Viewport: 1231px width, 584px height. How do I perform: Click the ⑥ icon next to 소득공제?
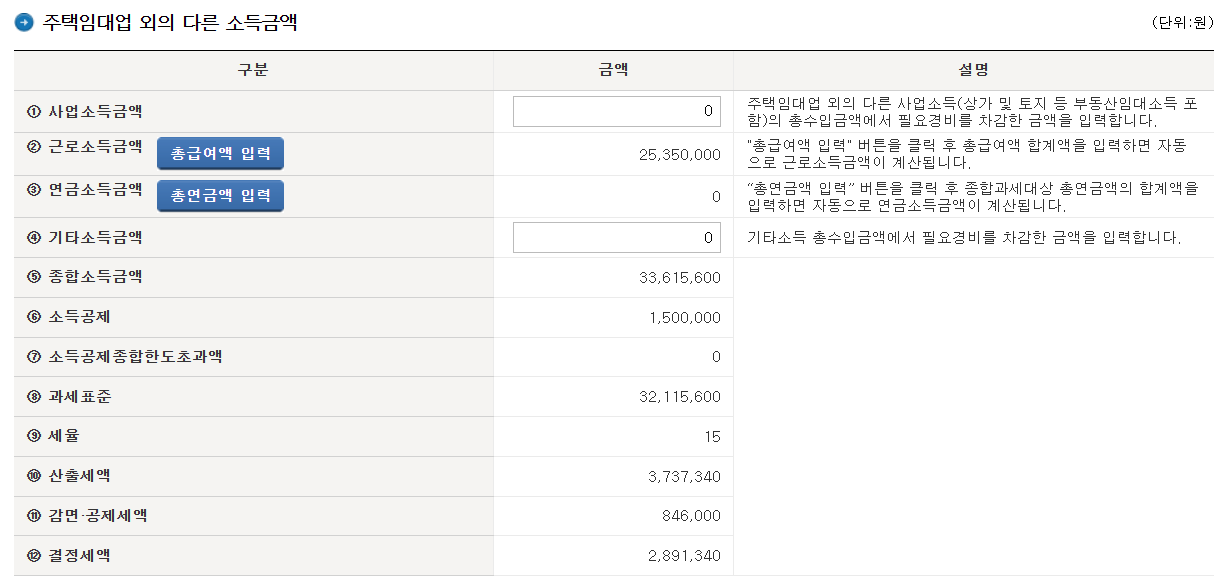32,317
